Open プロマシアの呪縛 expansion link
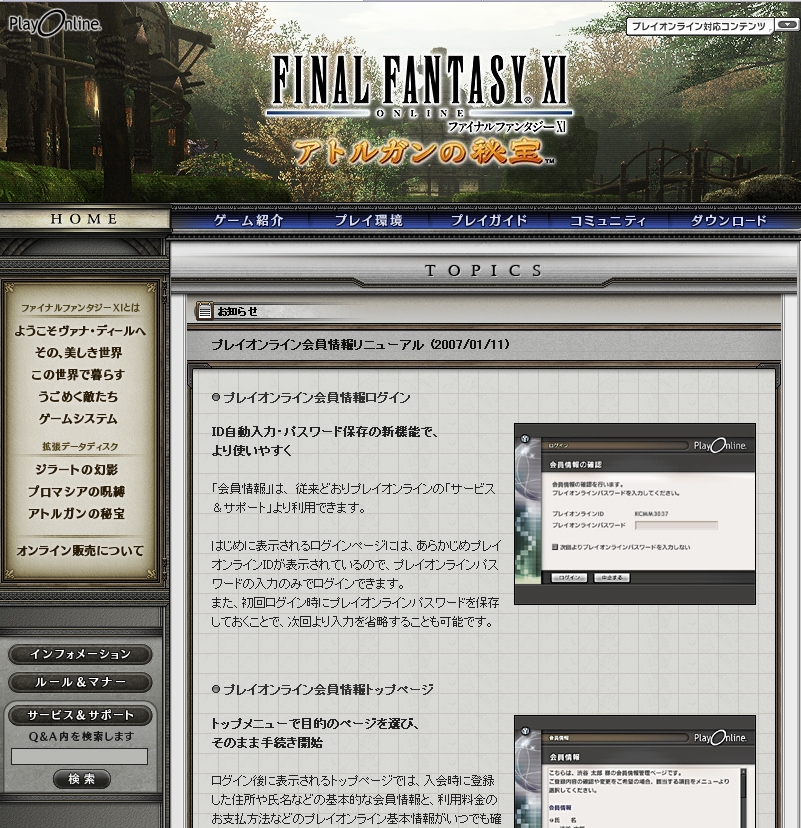Screen dimensions: 801x828 click(x=77, y=492)
